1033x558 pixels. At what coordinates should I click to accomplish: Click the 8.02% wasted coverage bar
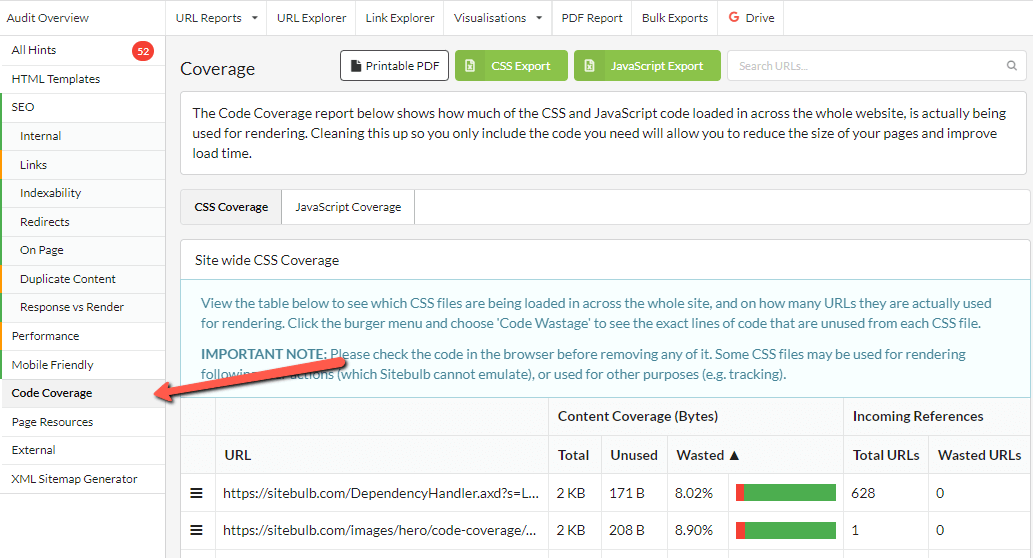(786, 493)
